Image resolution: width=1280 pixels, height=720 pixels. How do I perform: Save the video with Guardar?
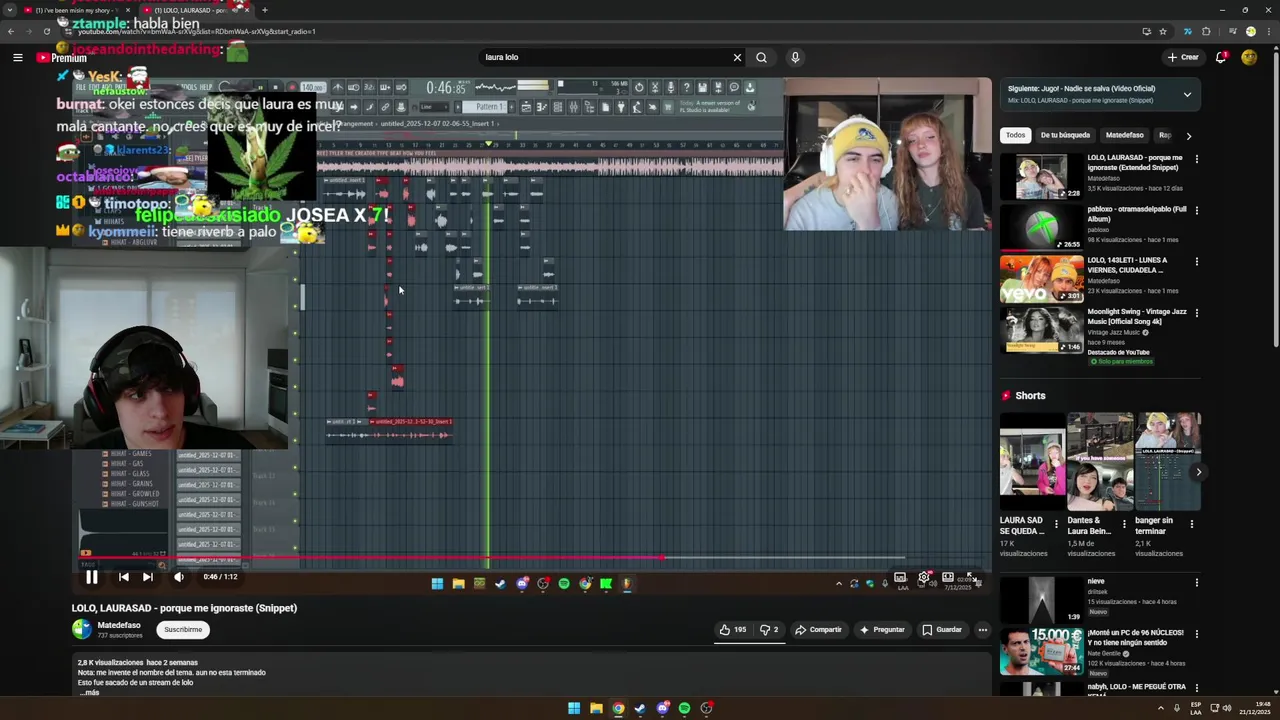pyautogui.click(x=942, y=630)
